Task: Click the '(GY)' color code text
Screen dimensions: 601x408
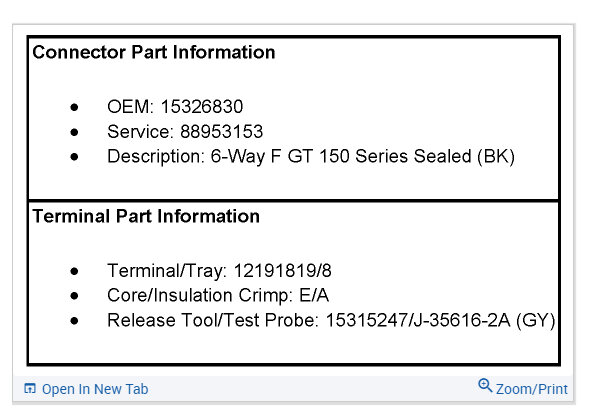Action: click(536, 321)
